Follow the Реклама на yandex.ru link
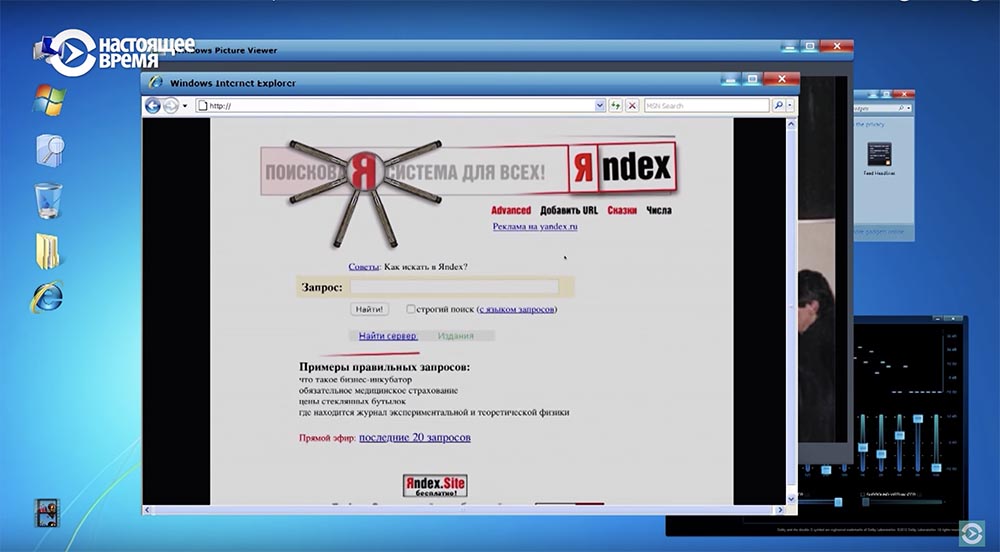1000x552 pixels. click(535, 226)
